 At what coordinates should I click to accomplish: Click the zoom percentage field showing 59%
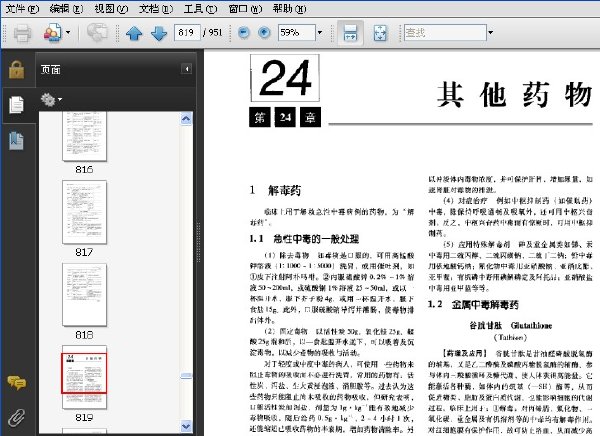pos(297,33)
